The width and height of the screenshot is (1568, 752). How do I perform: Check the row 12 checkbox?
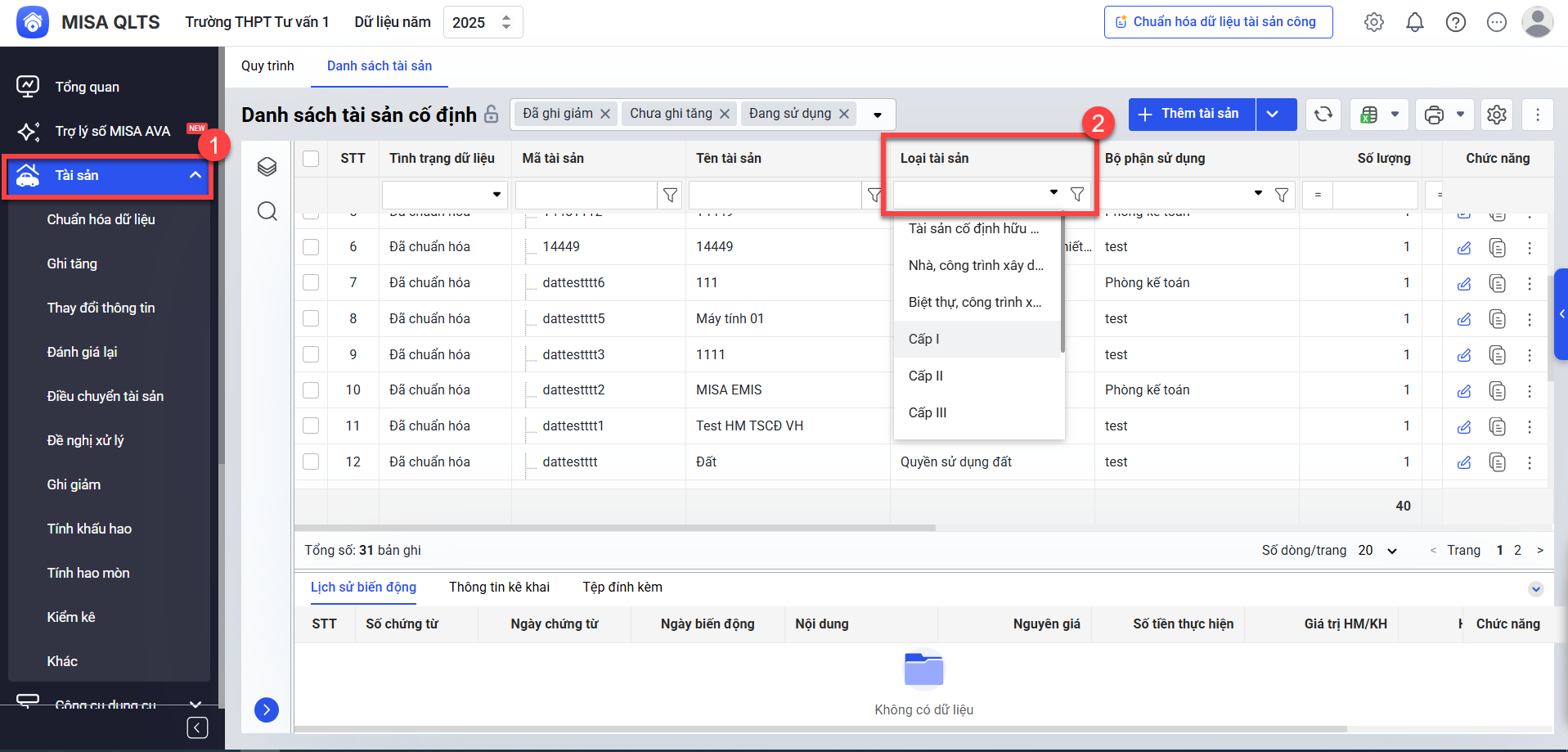pos(311,462)
